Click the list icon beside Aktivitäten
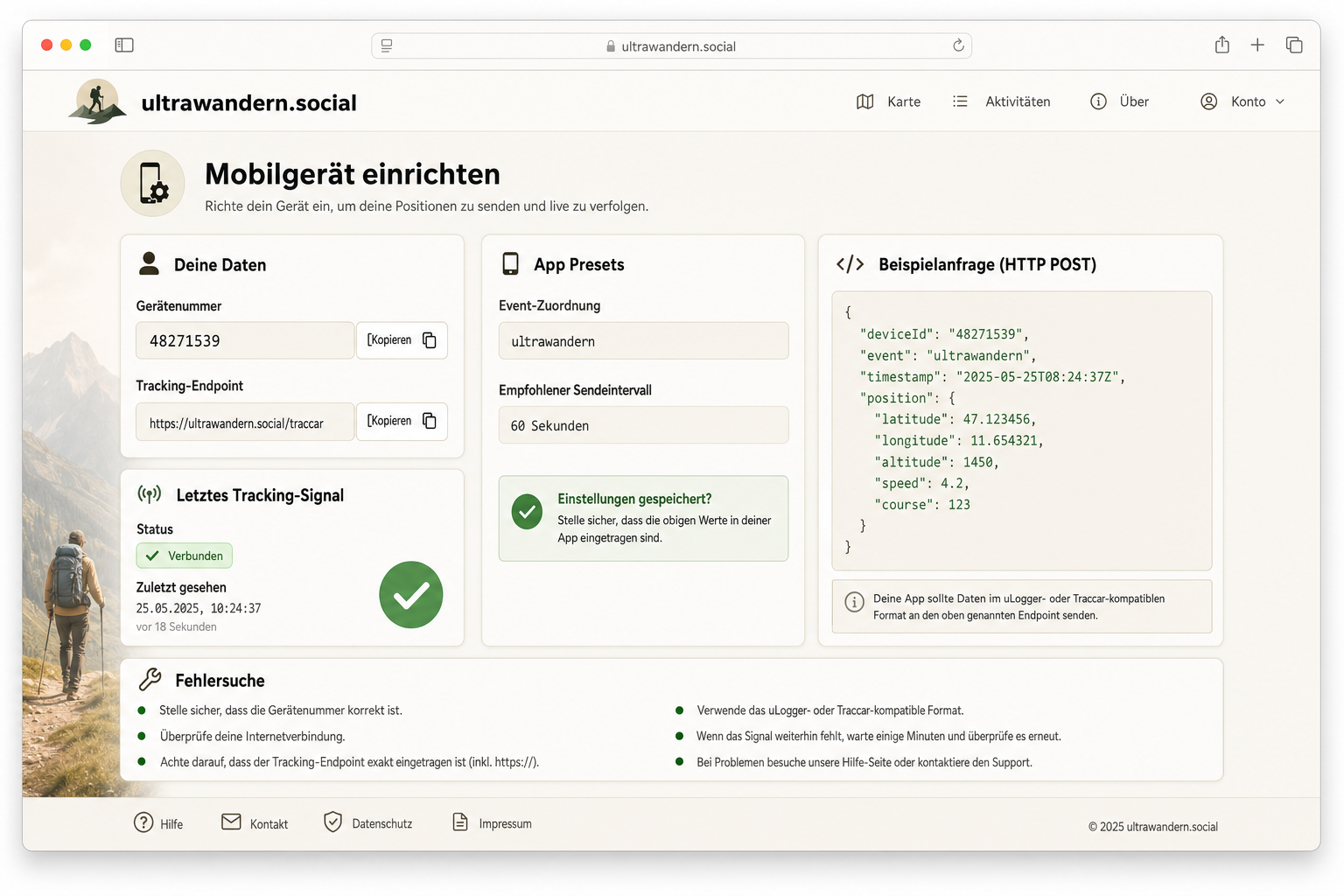This screenshot has width=1344, height=896. click(x=960, y=101)
